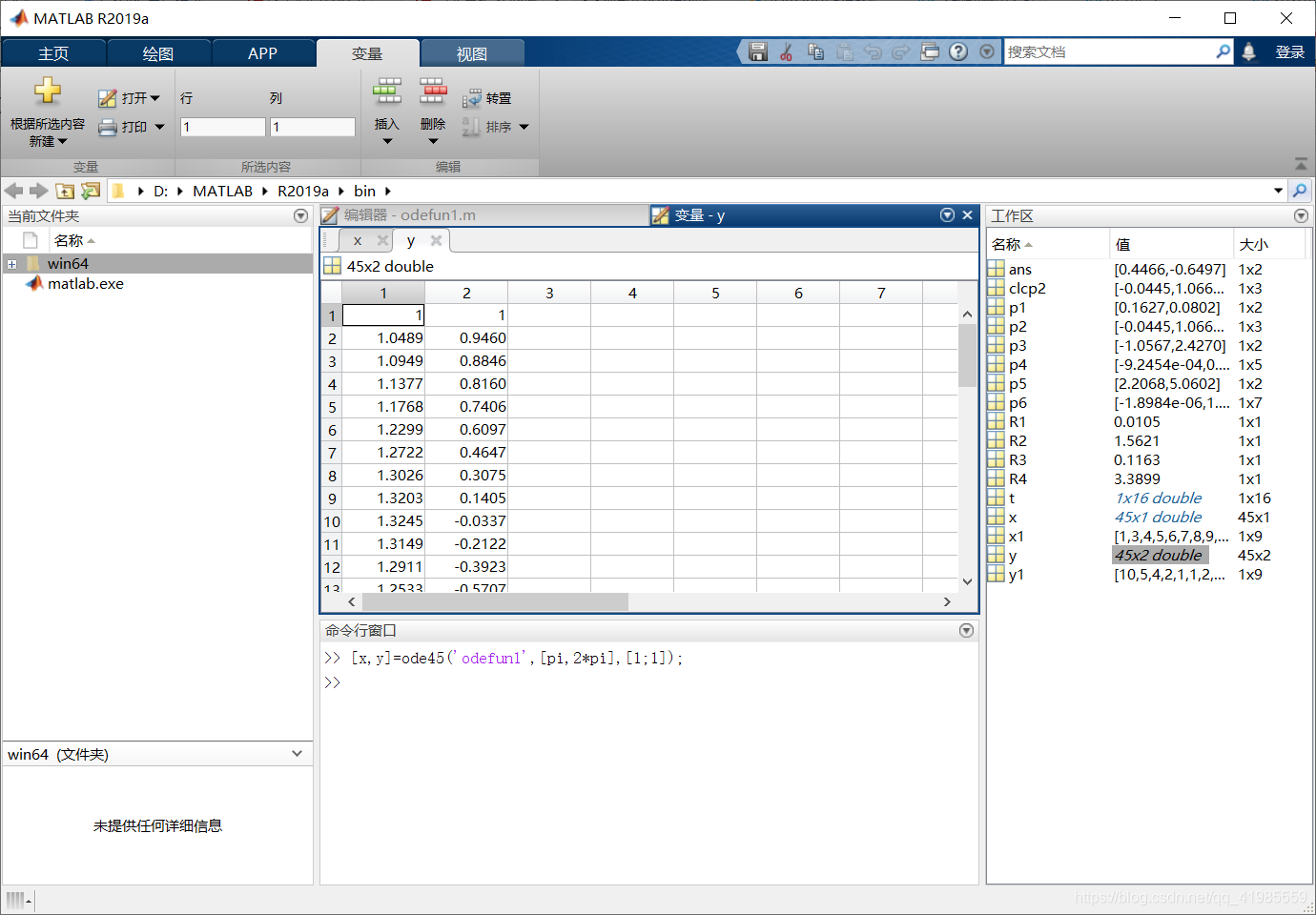Image resolution: width=1316 pixels, height=915 pixels.
Task: Click the Save icon in quick access toolbar
Action: pos(758,51)
